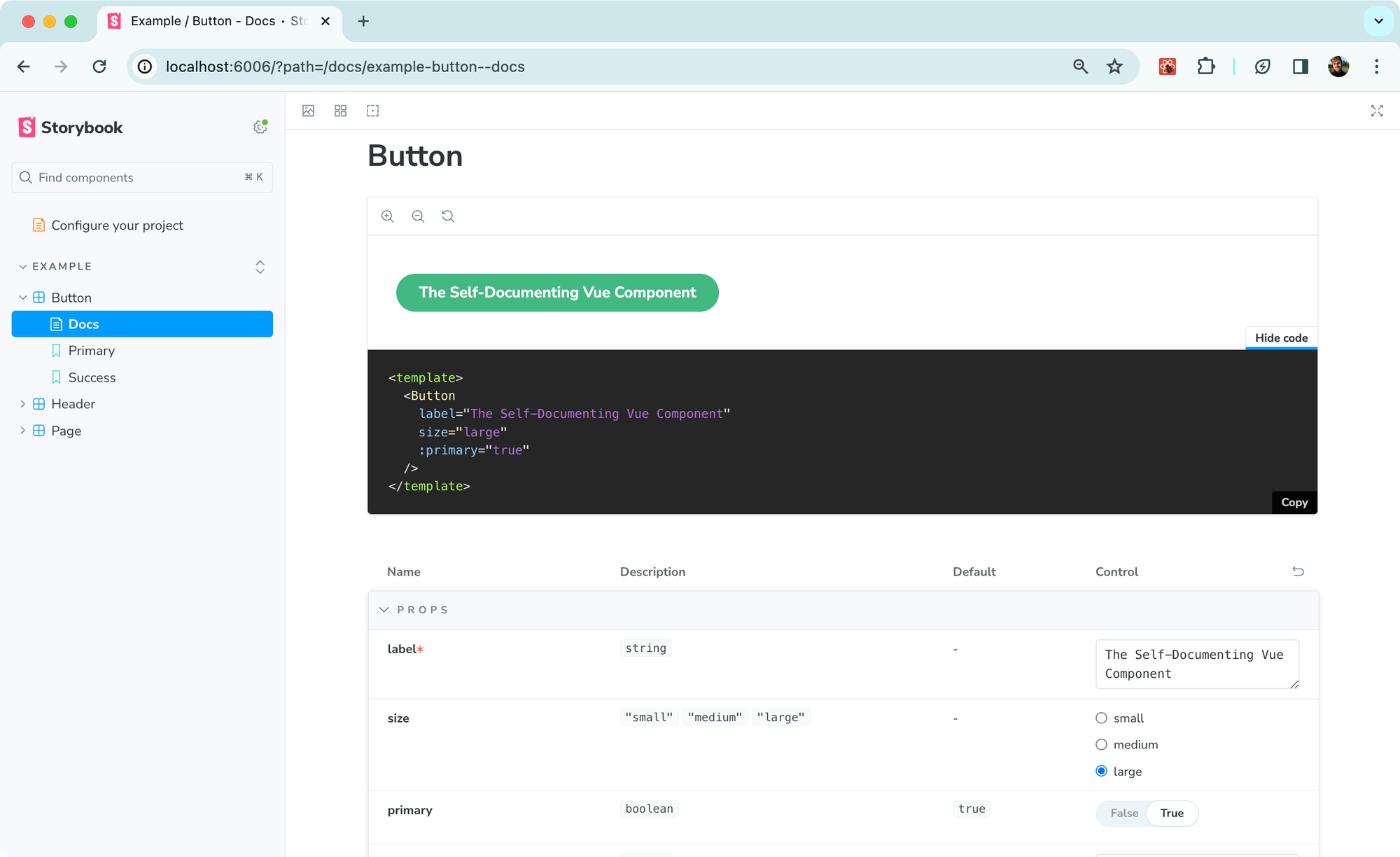
Task: Edit the label control text field
Action: point(1196,664)
